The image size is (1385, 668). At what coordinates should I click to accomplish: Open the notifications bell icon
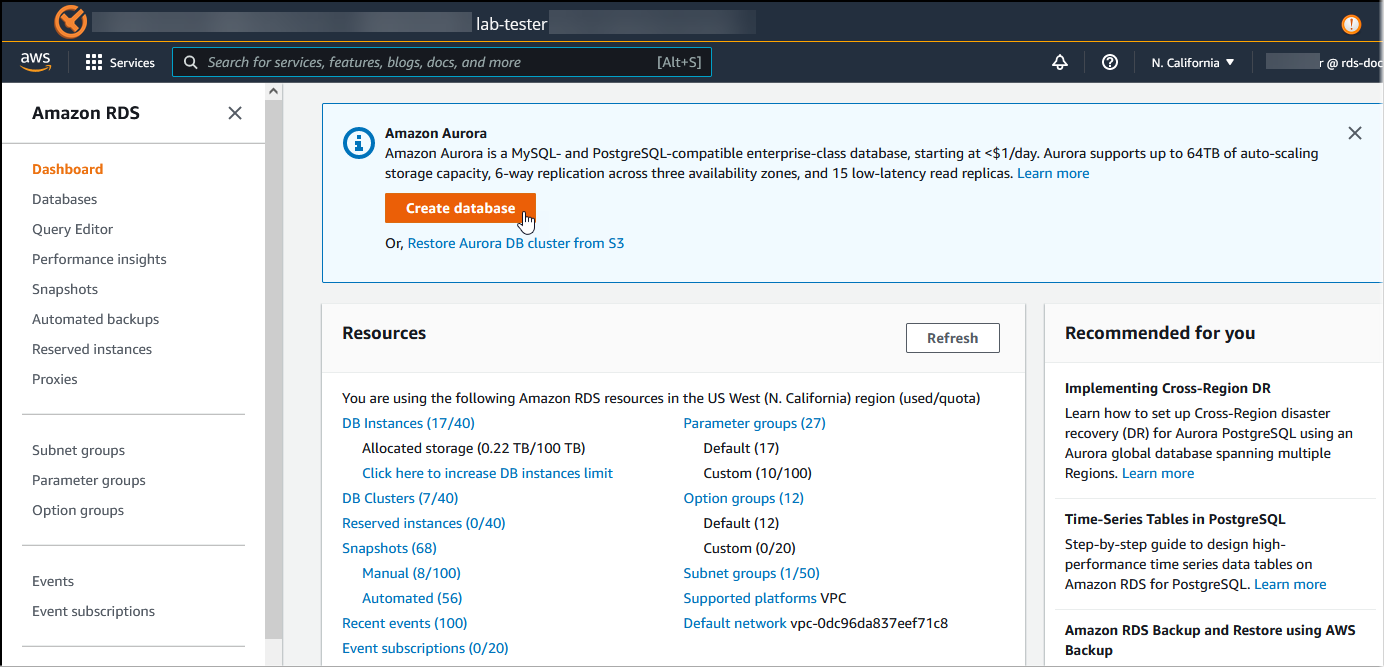click(x=1059, y=62)
